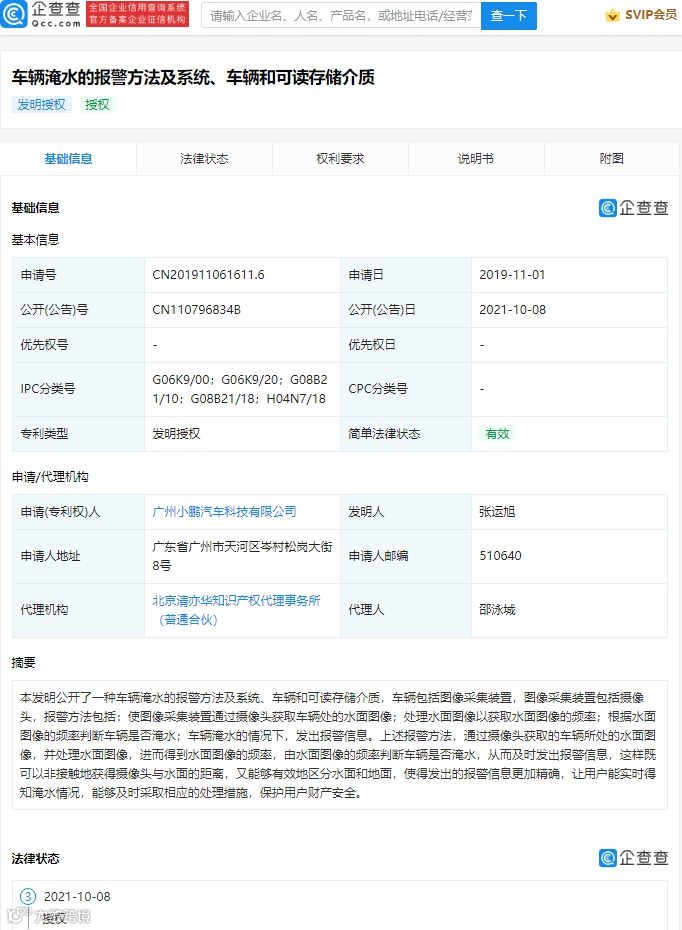The image size is (682, 930).
Task: Switch to the 法律状态 tab
Action: 204,158
